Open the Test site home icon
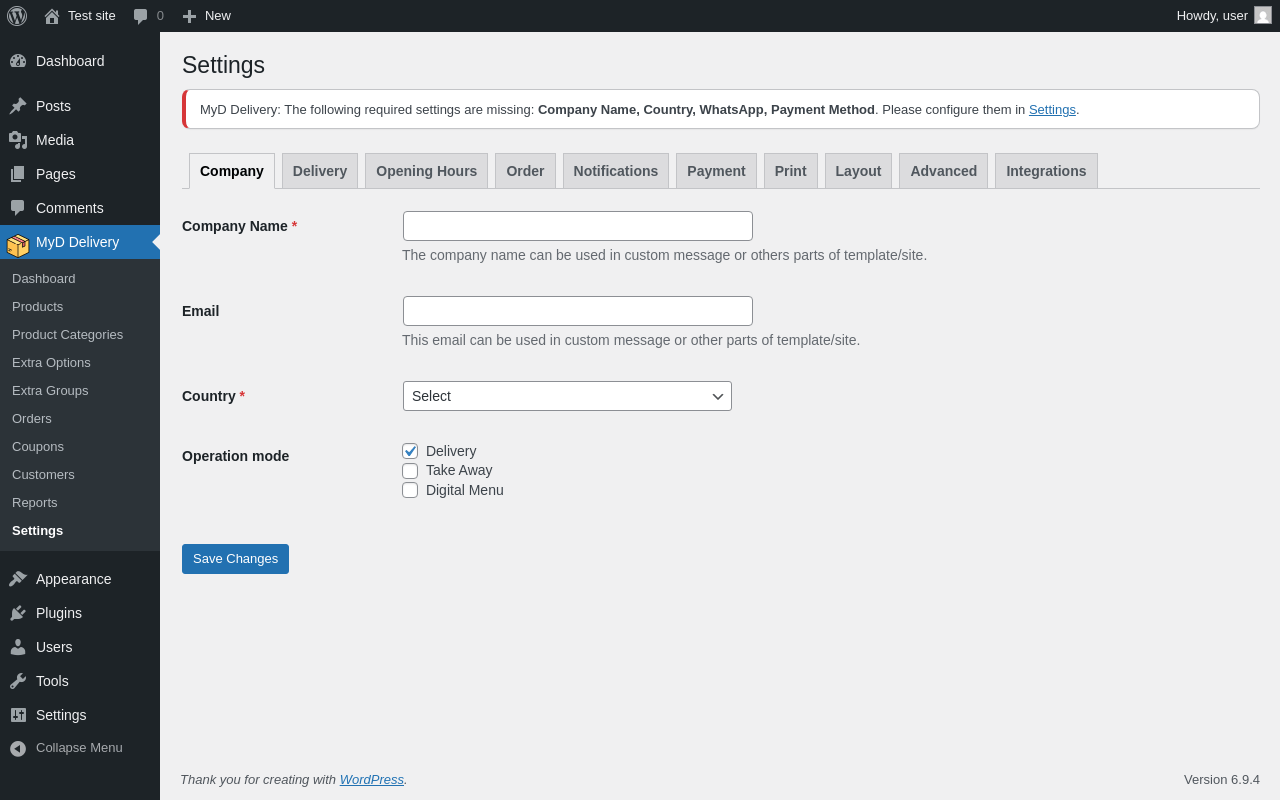The height and width of the screenshot is (800, 1280). 52,16
